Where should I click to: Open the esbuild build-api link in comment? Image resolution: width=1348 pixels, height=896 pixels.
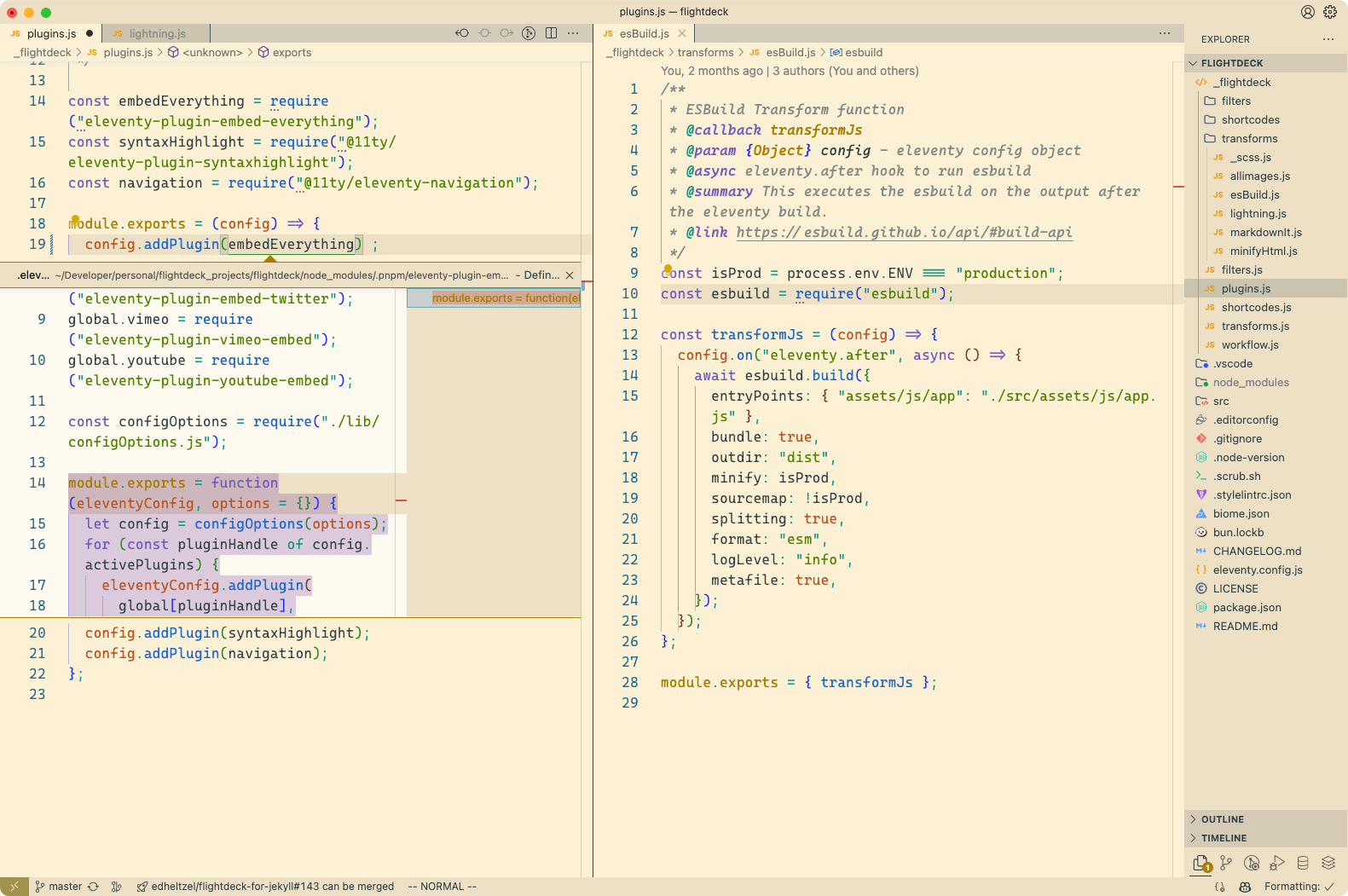(904, 232)
